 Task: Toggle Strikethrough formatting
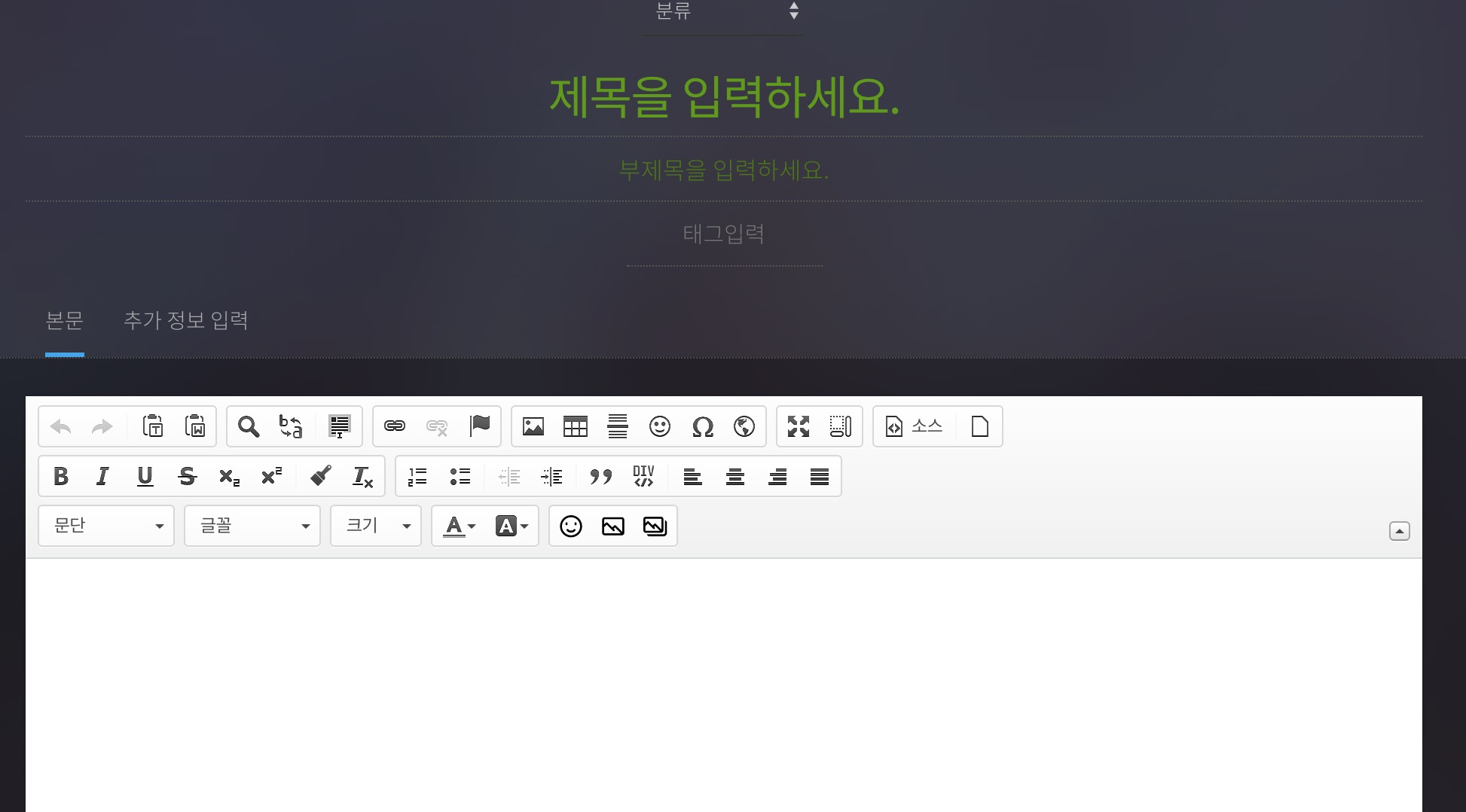pyautogui.click(x=188, y=476)
